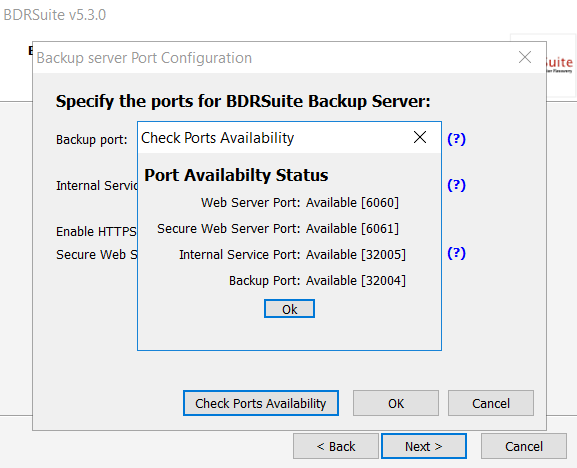Select the Internal Service Port 32005 status
The width and height of the screenshot is (577, 468).
coord(292,255)
